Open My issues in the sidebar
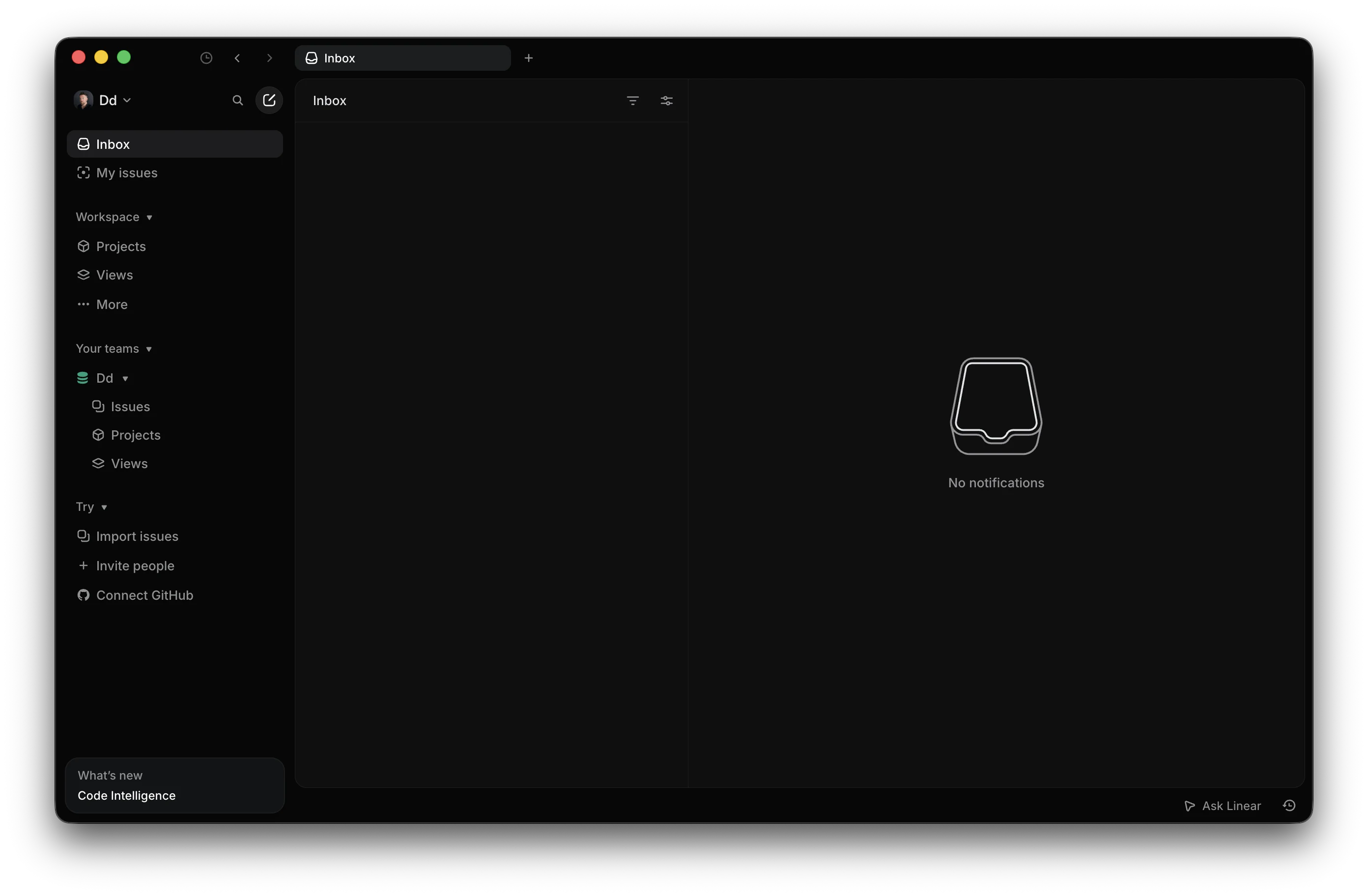This screenshot has height=896, width=1368. (175, 173)
